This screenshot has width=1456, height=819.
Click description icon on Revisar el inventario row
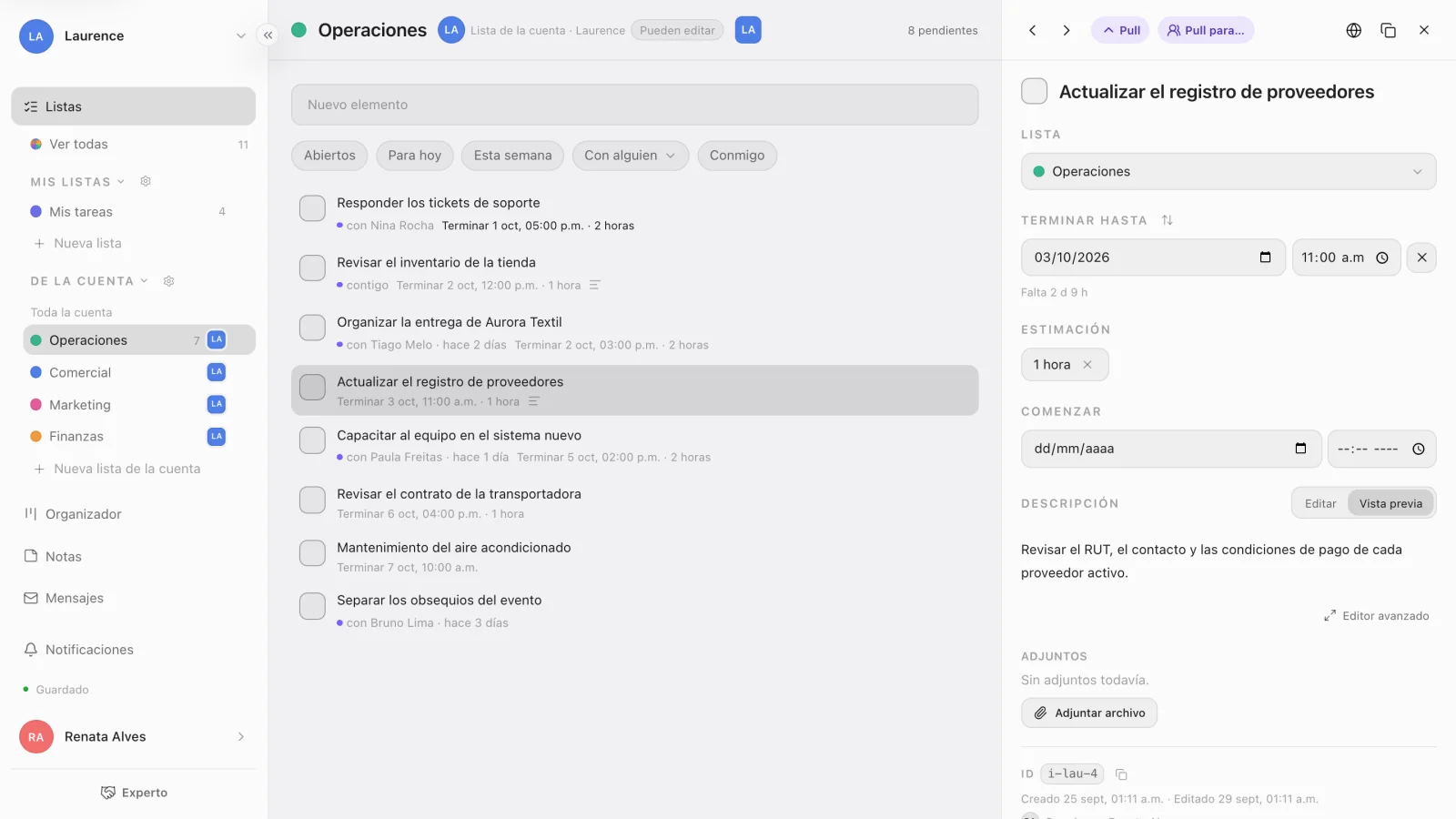point(594,285)
